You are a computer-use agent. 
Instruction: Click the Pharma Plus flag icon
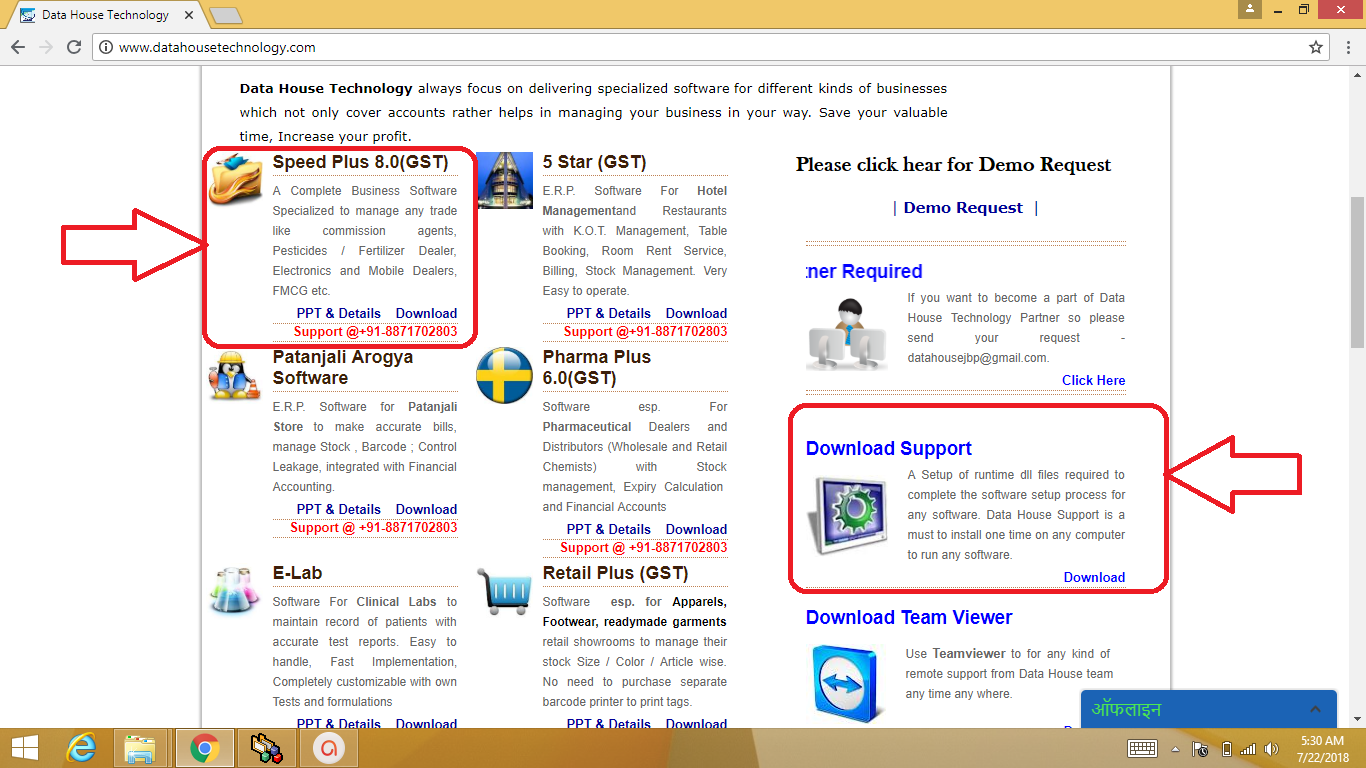point(505,376)
